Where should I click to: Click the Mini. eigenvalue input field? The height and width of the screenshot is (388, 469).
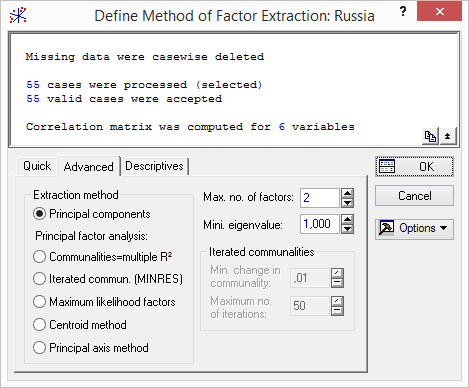point(320,224)
